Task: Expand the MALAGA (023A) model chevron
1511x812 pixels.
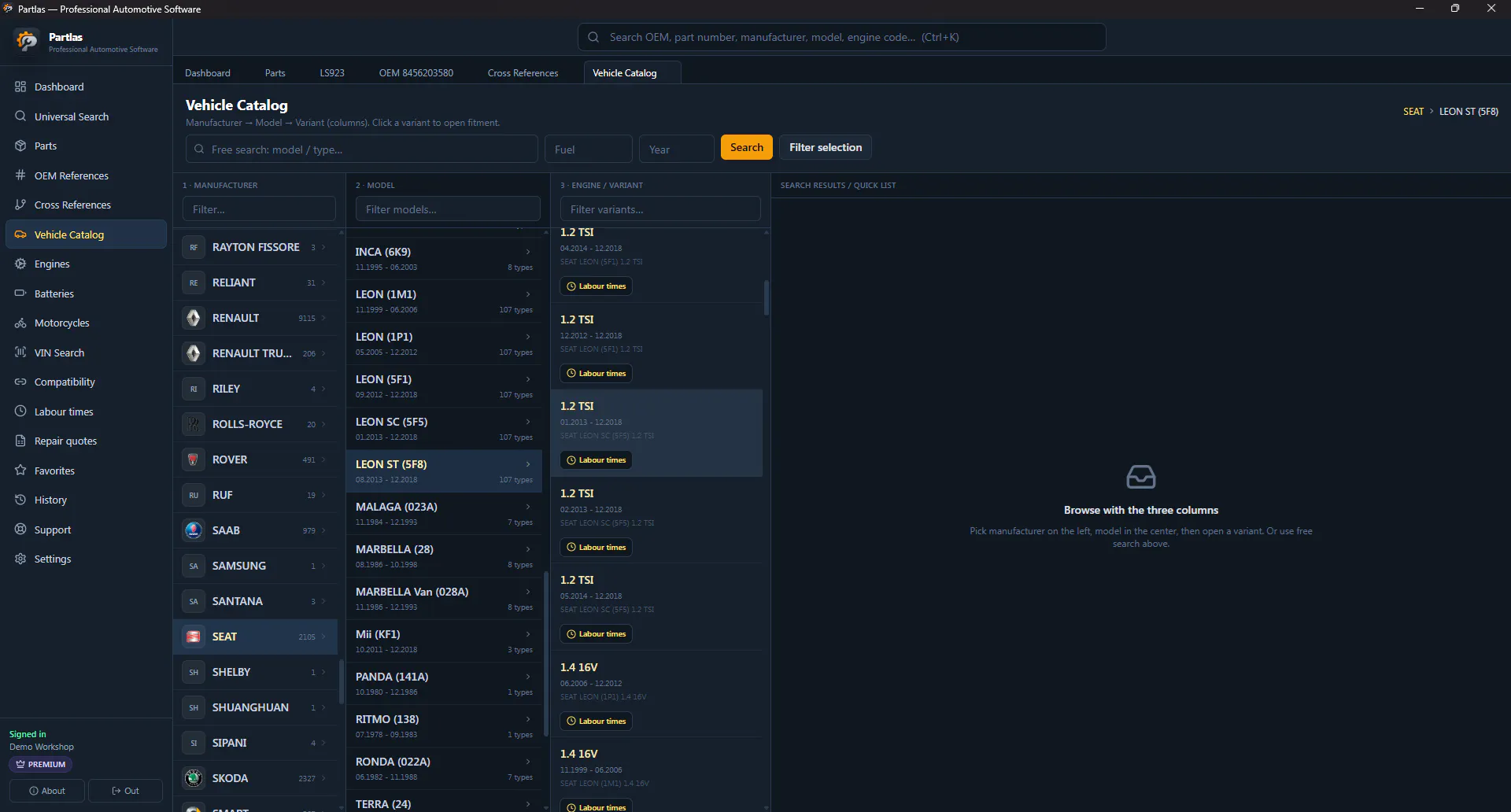Action: coord(528,507)
